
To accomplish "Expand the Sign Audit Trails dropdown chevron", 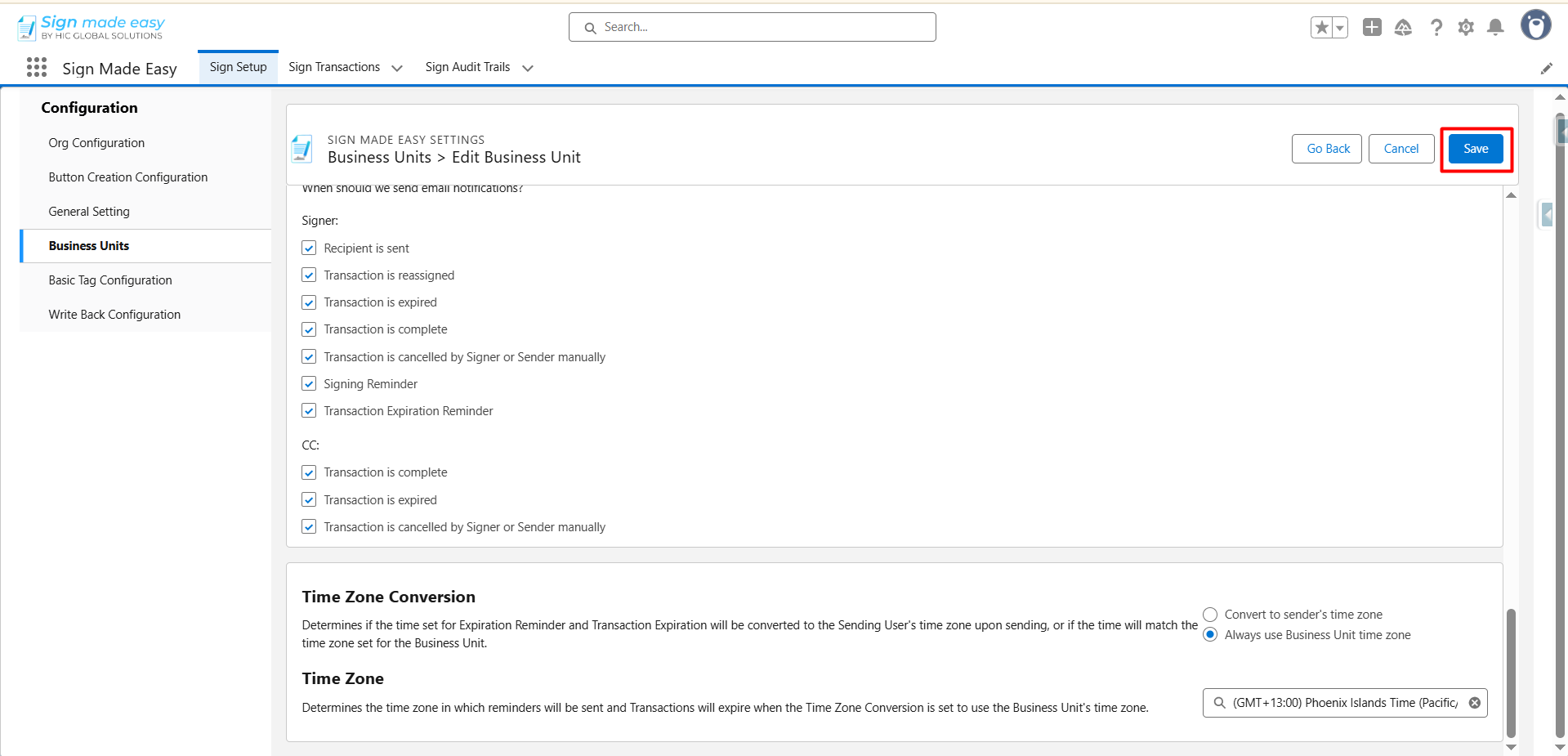I will point(528,69).
